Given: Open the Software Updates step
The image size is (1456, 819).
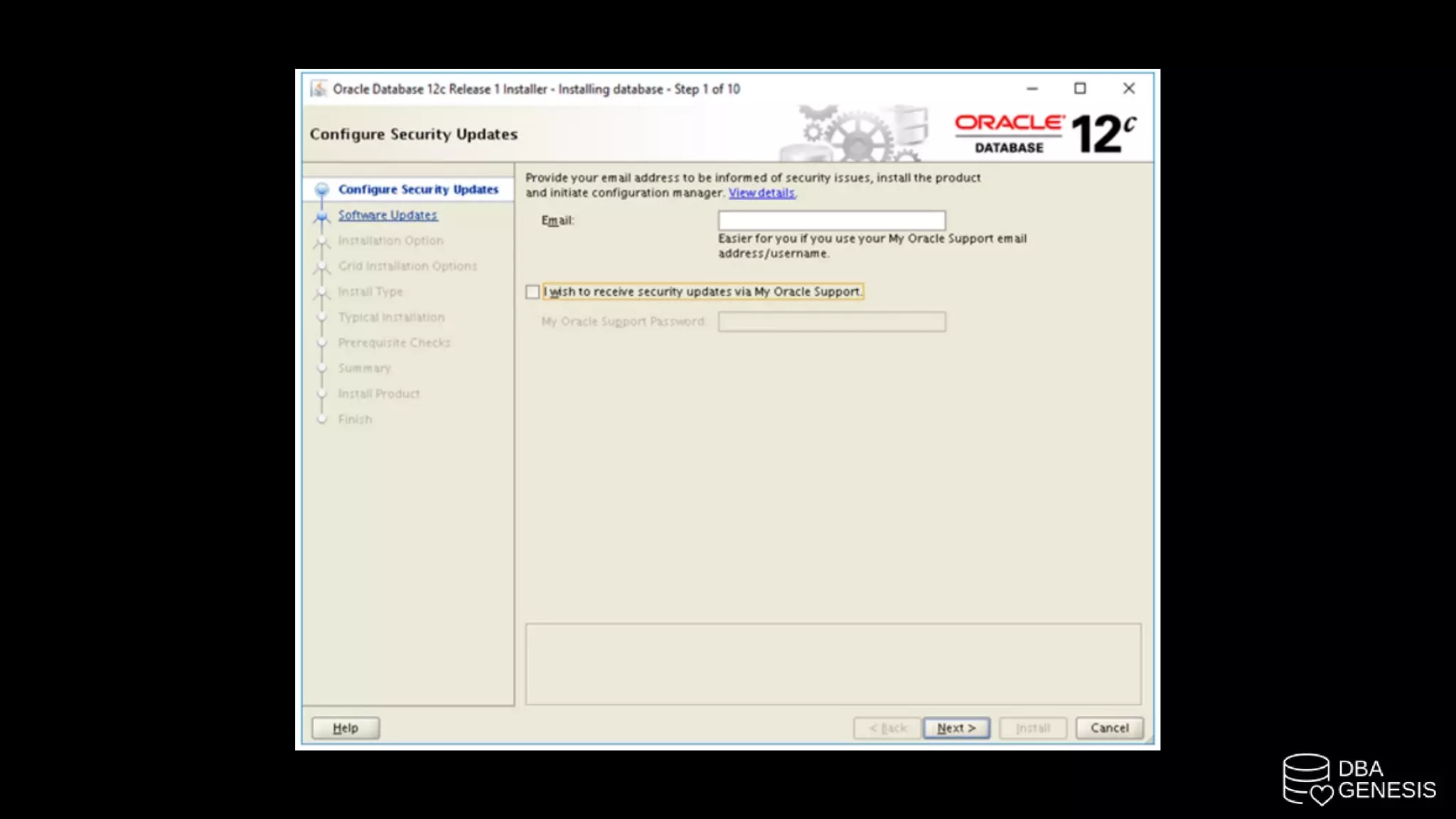Looking at the screenshot, I should tap(387, 215).
